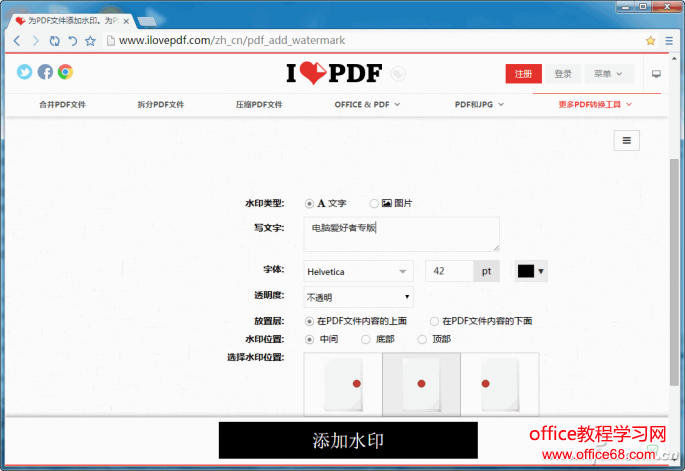Click the black 添加水印 button
The width and height of the screenshot is (685, 471).
[x=348, y=440]
